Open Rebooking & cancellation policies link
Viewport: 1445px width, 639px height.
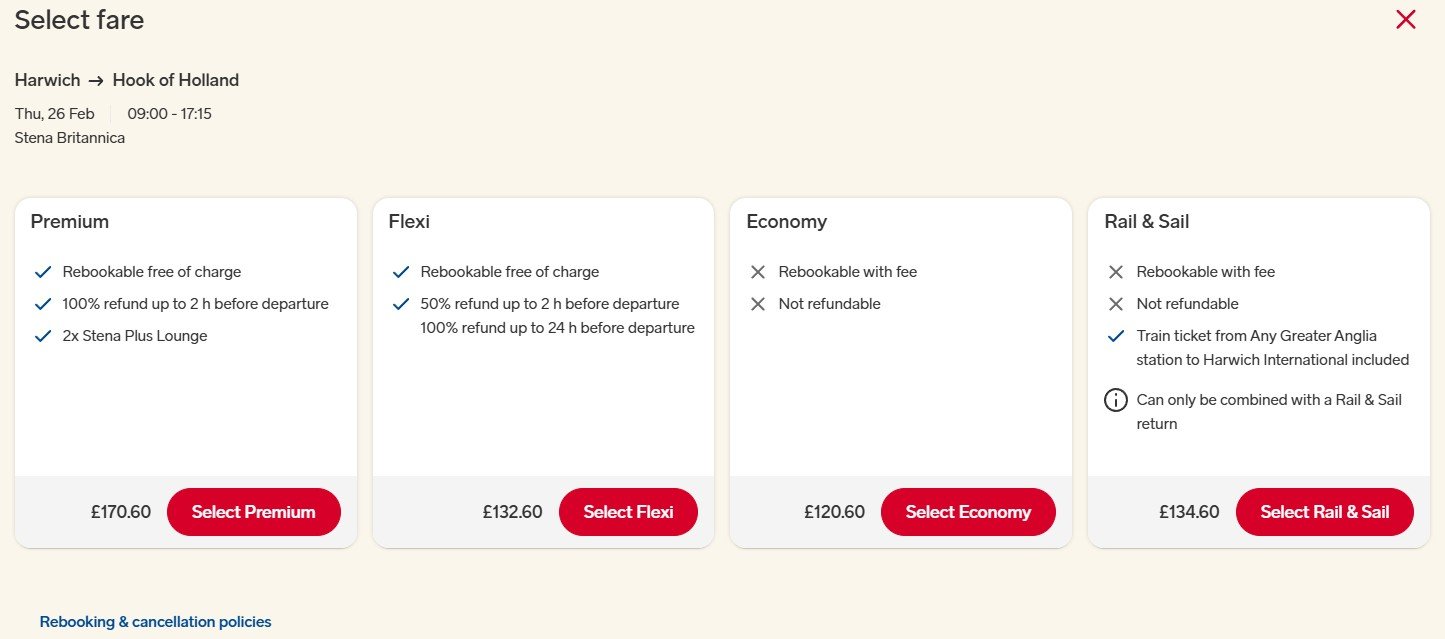(155, 622)
